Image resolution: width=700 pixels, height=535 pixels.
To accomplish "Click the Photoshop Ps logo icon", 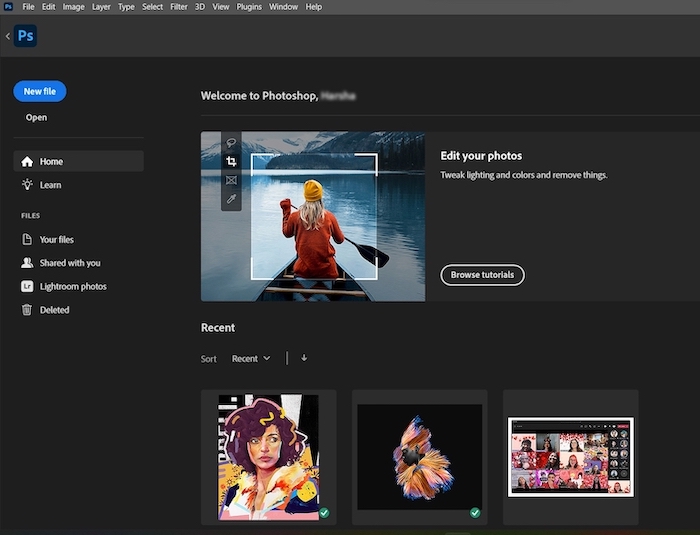I will (26, 36).
